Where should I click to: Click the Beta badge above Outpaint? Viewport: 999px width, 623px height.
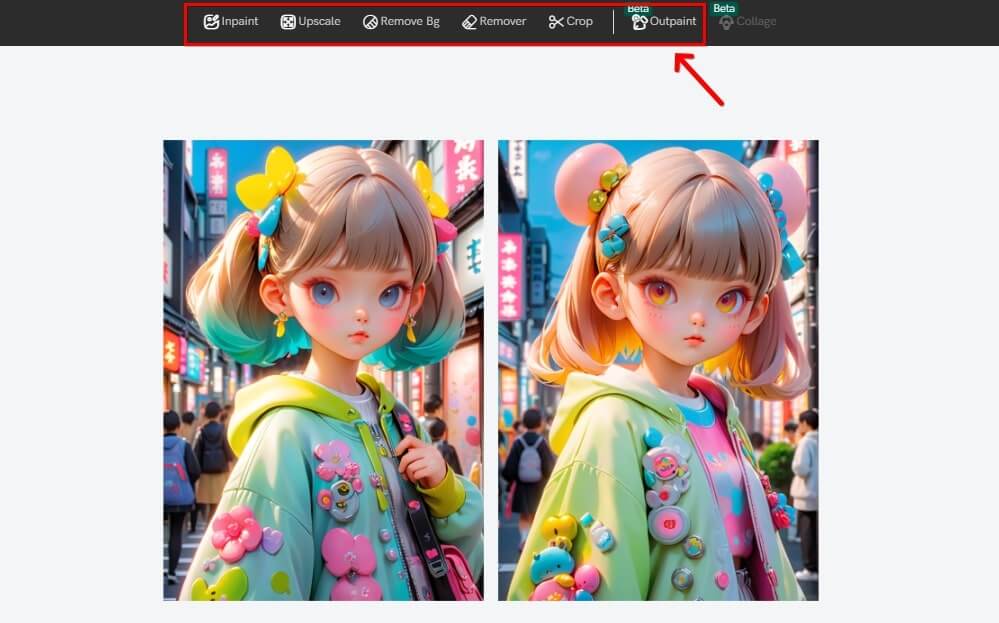click(x=637, y=8)
